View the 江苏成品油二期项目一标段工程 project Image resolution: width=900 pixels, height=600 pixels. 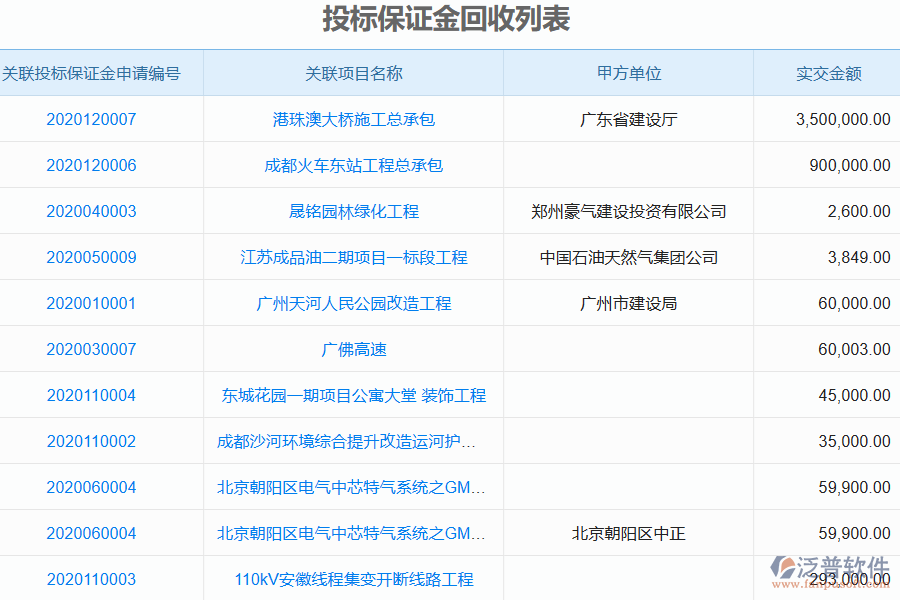coord(353,257)
